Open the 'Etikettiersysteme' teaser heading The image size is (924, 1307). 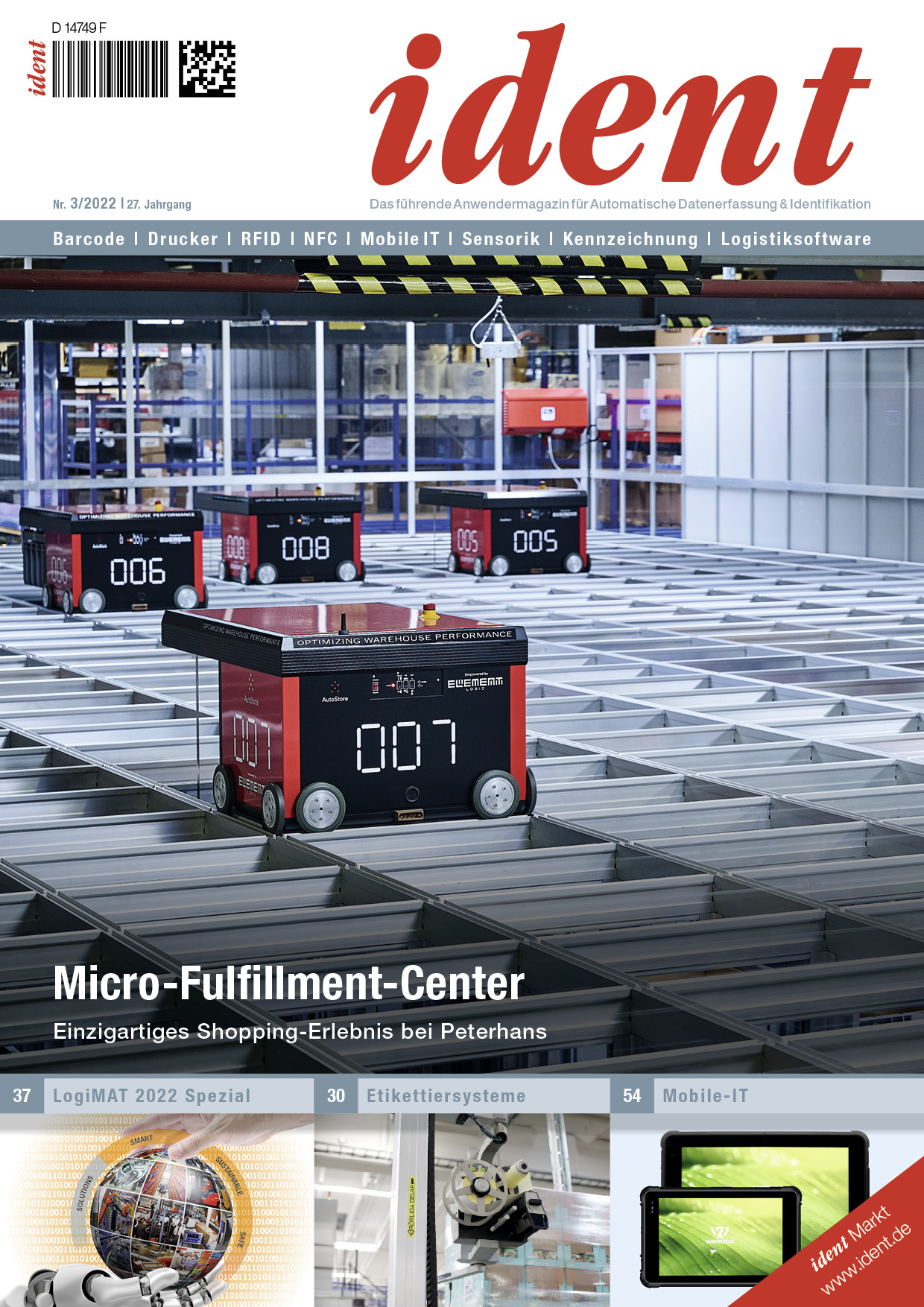446,1096
